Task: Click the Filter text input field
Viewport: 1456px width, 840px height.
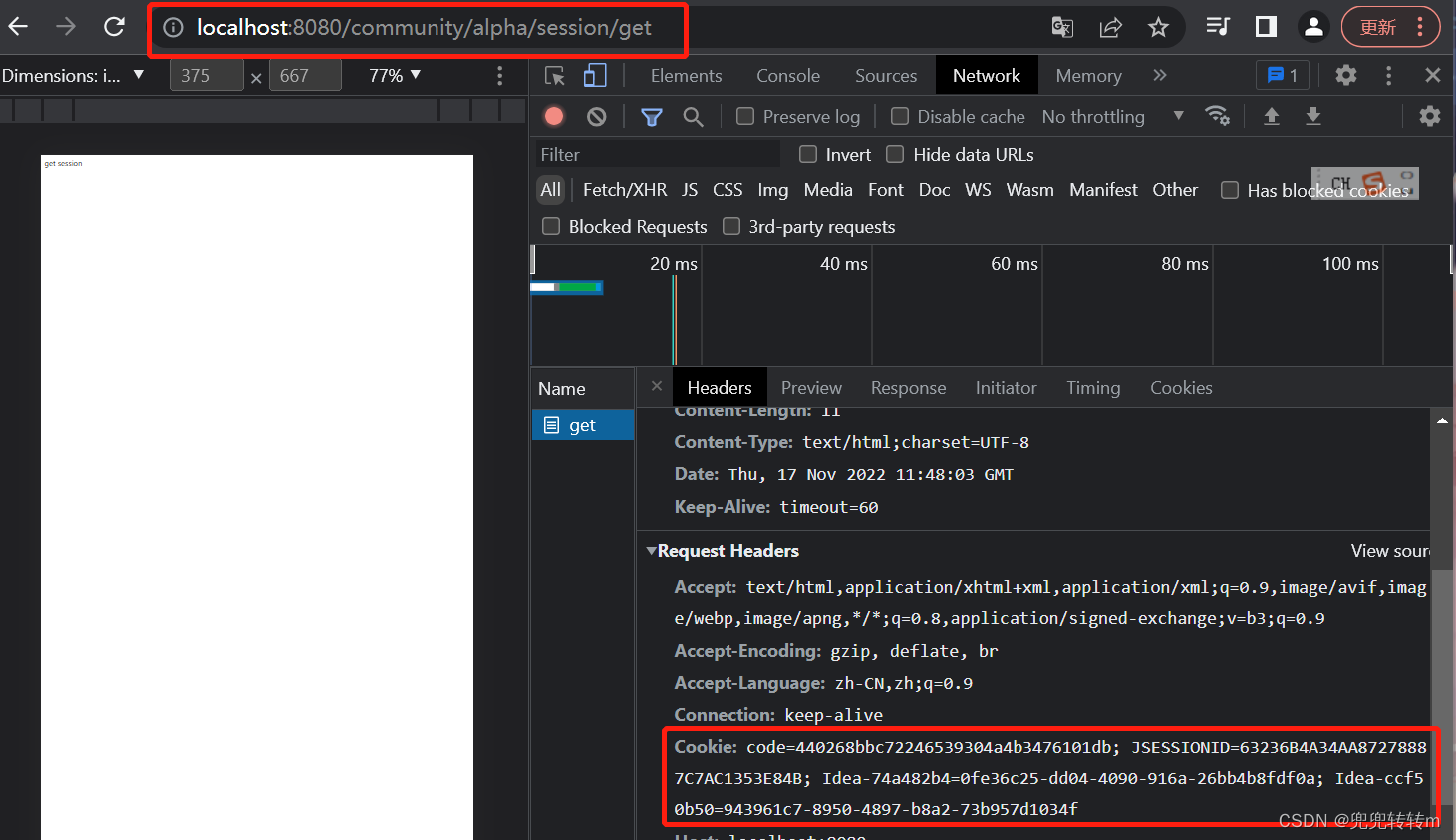Action: pos(658,155)
